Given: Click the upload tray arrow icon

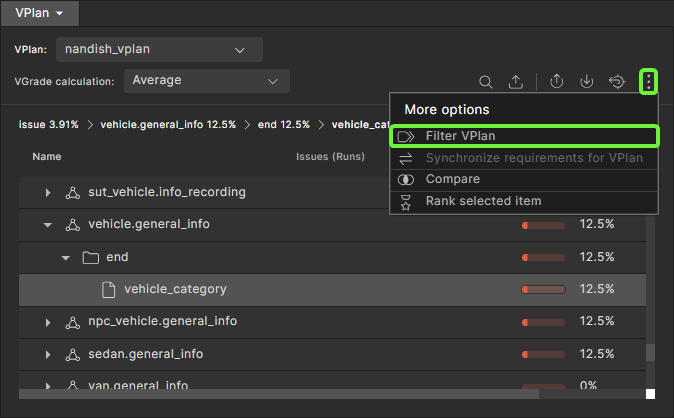Looking at the screenshot, I should [x=516, y=82].
